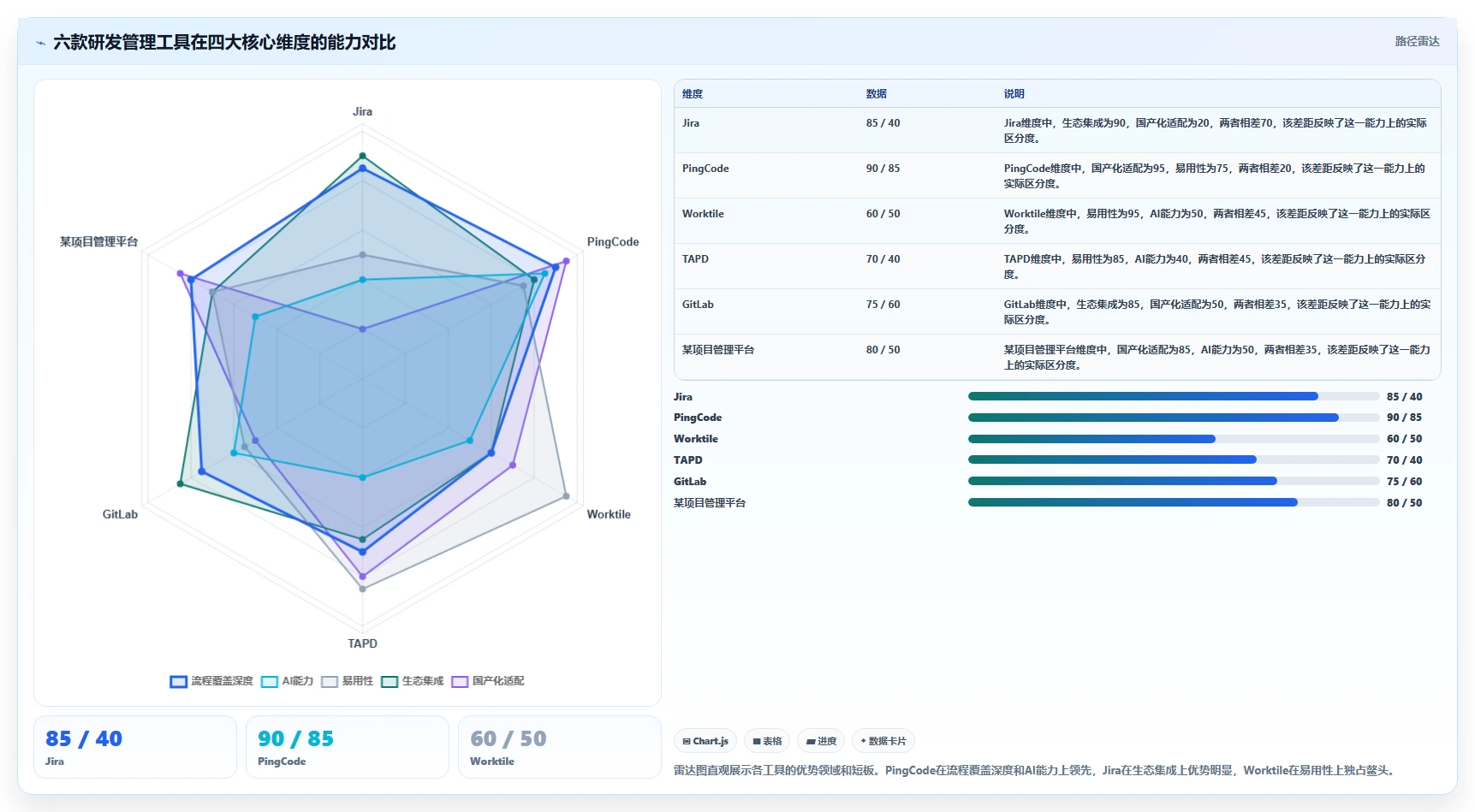Screen dimensions: 1475x812
Task: Click the GitLab label in the progress list
Action: [x=690, y=482]
